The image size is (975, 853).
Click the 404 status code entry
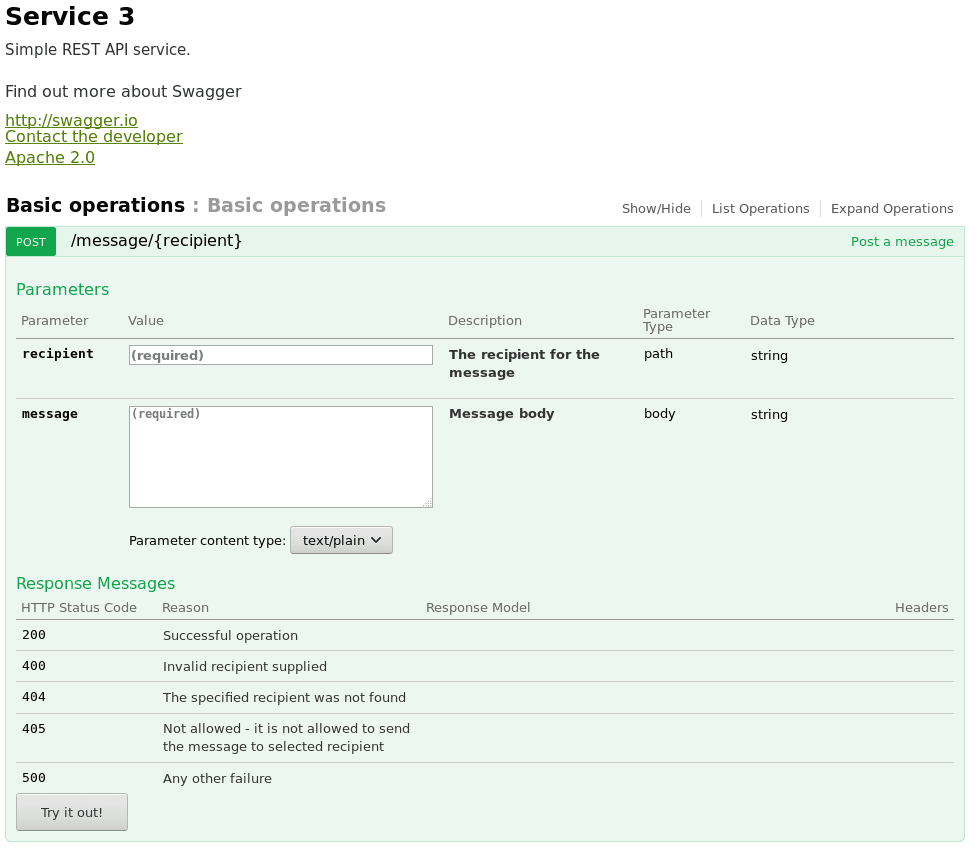(34, 697)
